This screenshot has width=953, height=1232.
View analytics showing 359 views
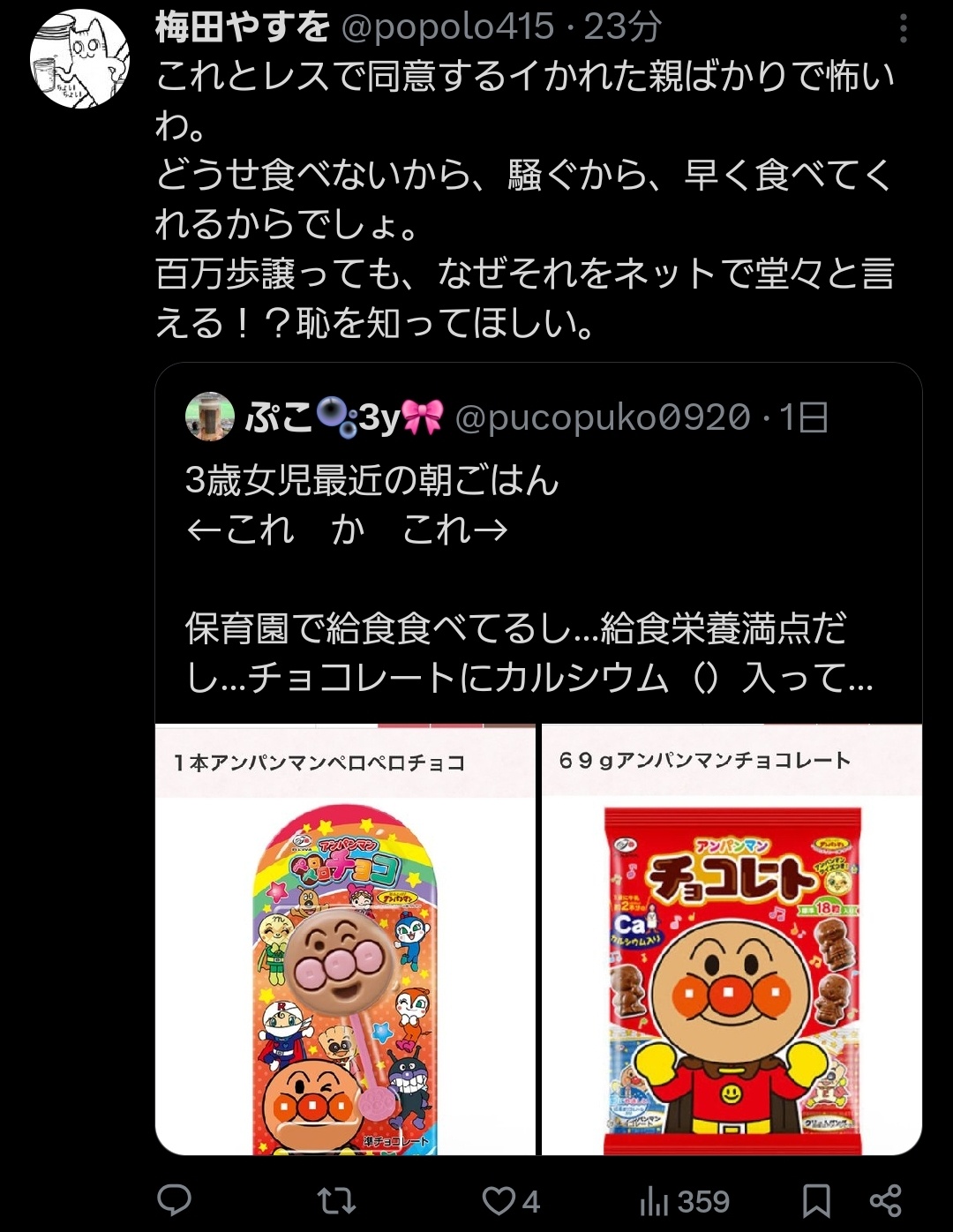point(684,1201)
